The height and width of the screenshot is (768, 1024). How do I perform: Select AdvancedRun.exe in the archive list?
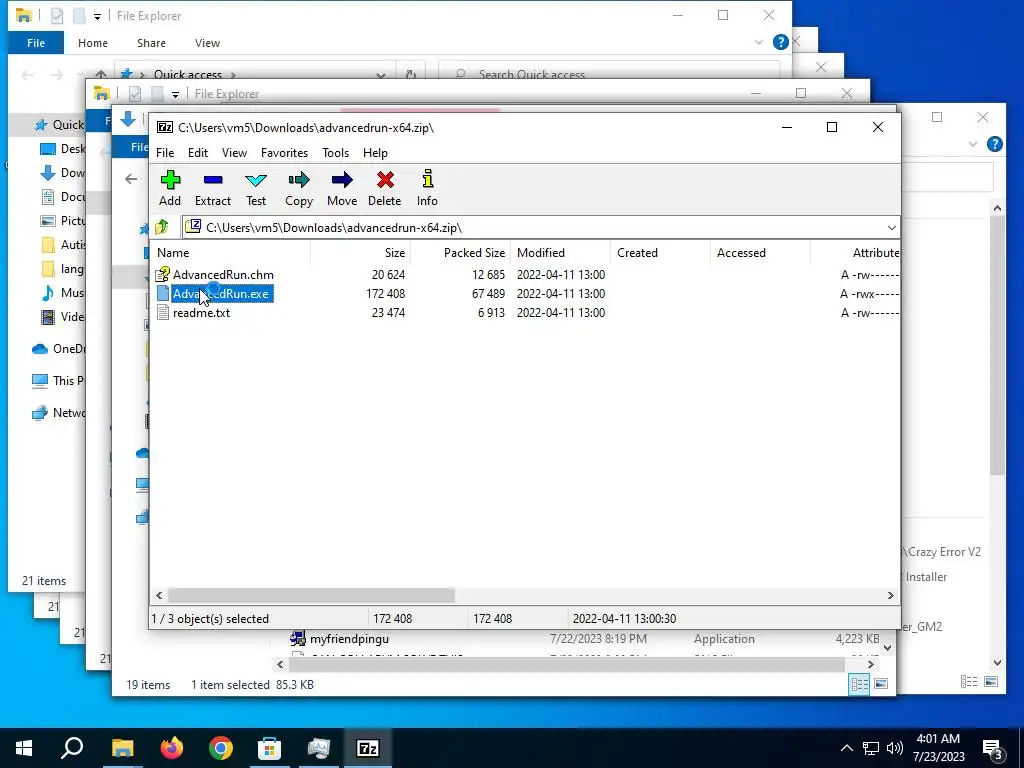pos(221,294)
